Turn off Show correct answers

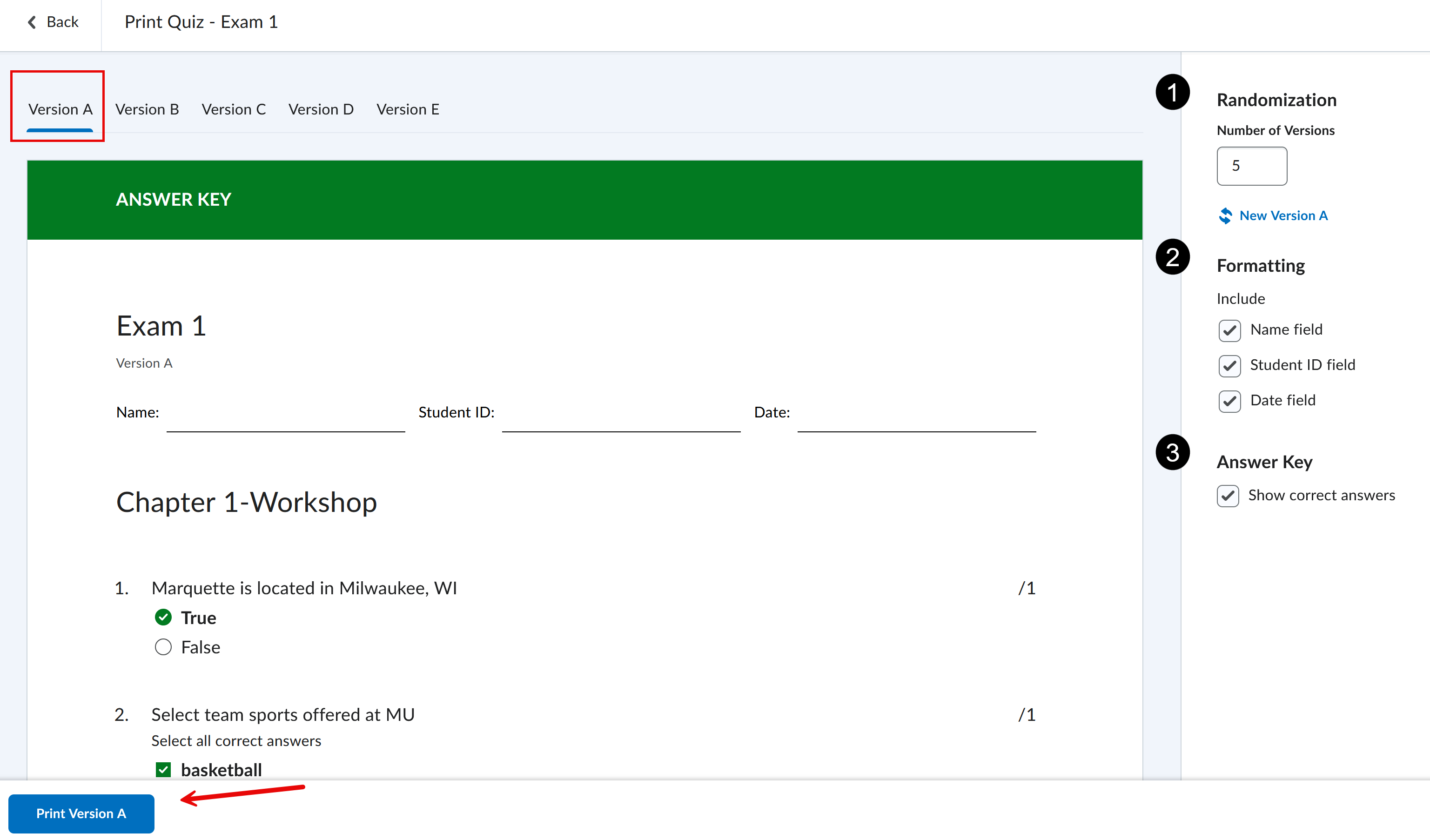1228,496
